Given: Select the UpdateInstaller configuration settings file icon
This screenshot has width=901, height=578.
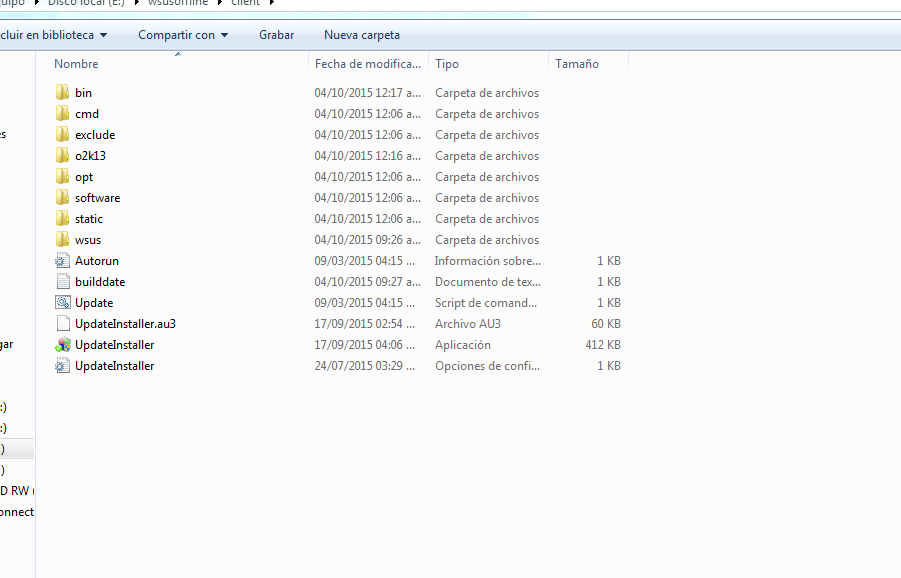Looking at the screenshot, I should (x=63, y=366).
